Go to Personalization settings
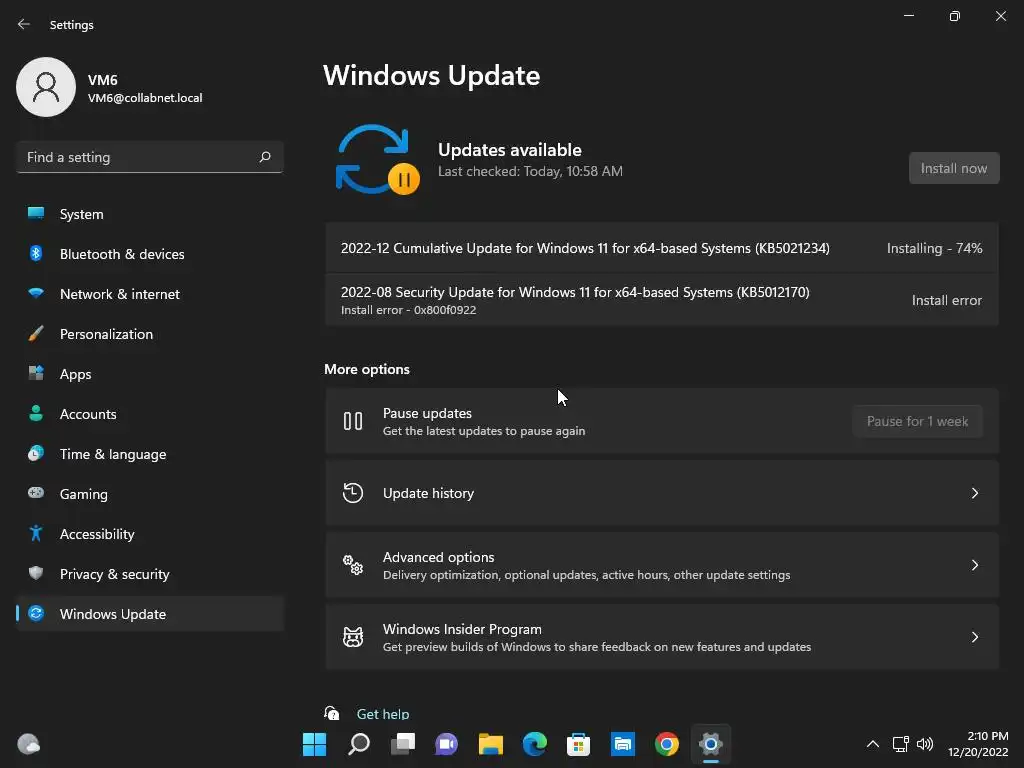Screen dimensions: 1024x768 click(150, 334)
